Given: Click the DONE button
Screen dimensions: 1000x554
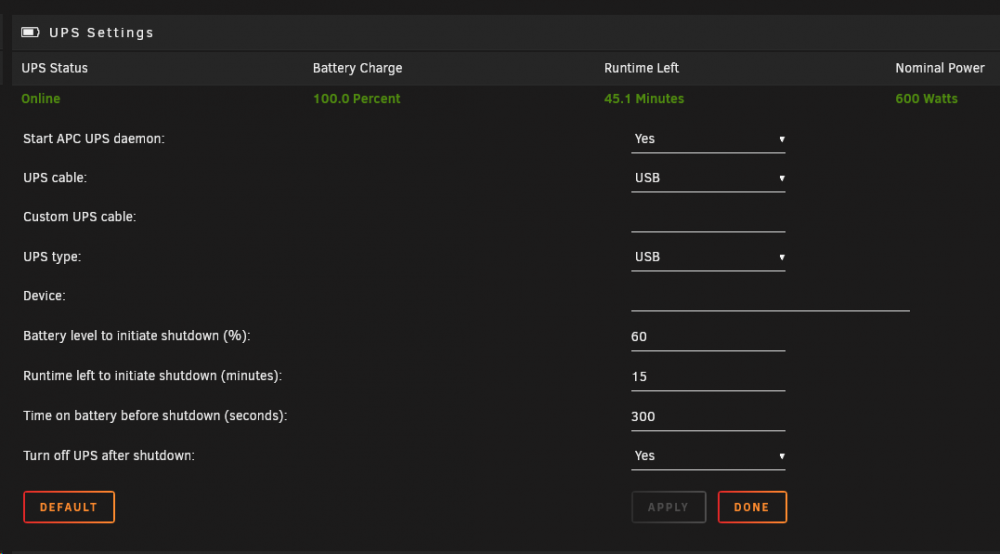Looking at the screenshot, I should [752, 507].
